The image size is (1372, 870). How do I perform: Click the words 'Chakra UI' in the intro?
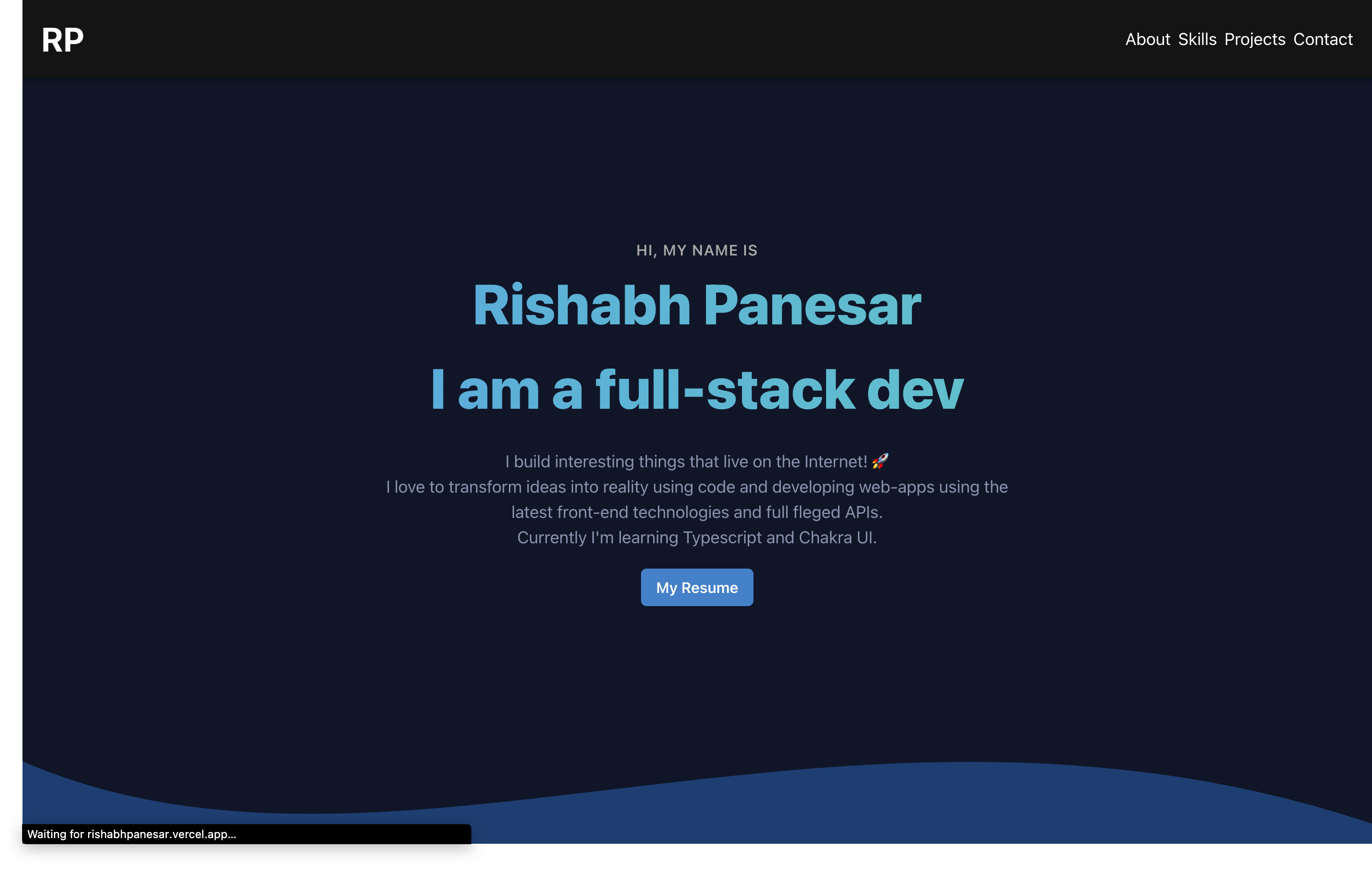[x=837, y=538]
